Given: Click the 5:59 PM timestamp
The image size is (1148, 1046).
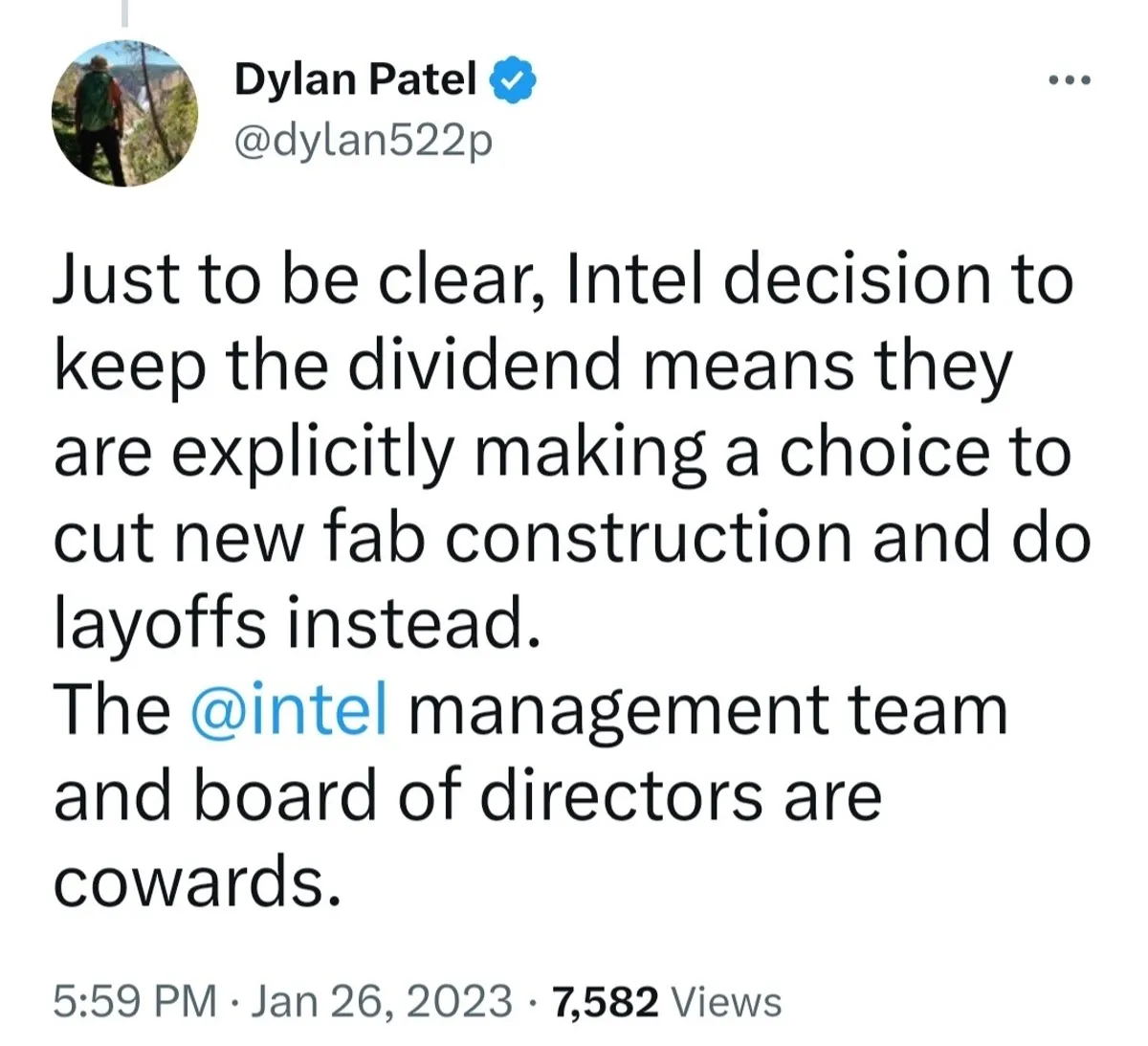Looking at the screenshot, I should 134,1002.
